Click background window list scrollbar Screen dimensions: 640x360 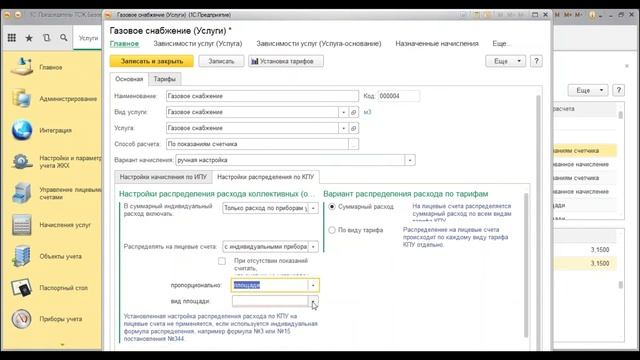pyautogui.click(x=620, y=116)
